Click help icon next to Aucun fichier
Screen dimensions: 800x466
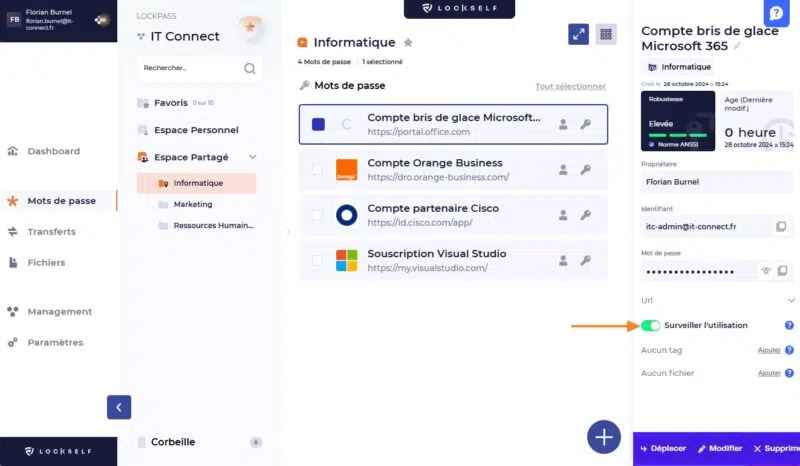click(x=789, y=373)
